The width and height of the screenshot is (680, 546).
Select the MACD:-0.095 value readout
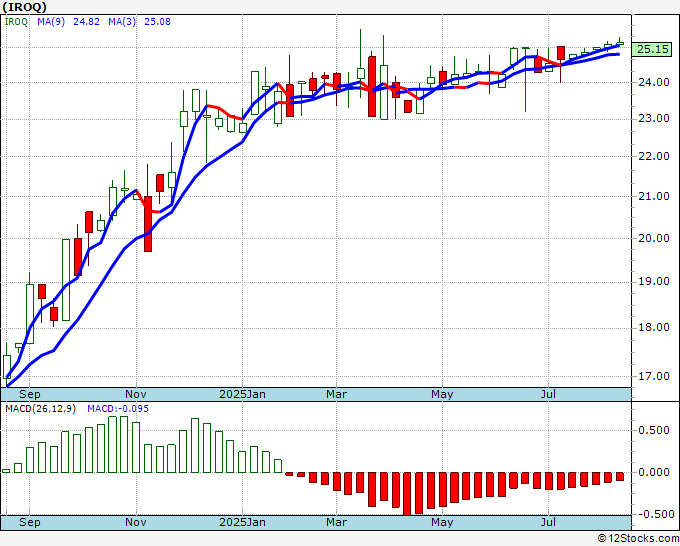[118, 409]
